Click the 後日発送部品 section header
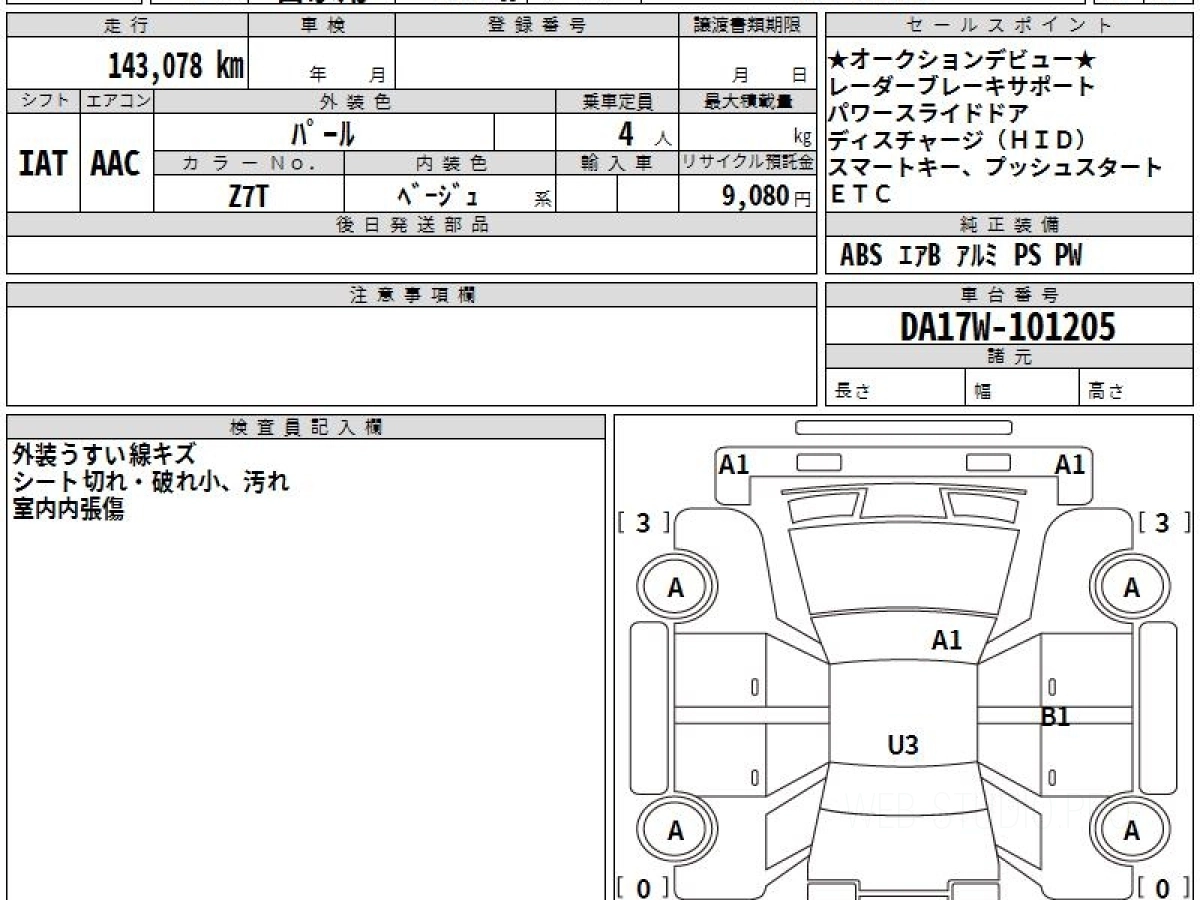The height and width of the screenshot is (900, 1200). [411, 225]
